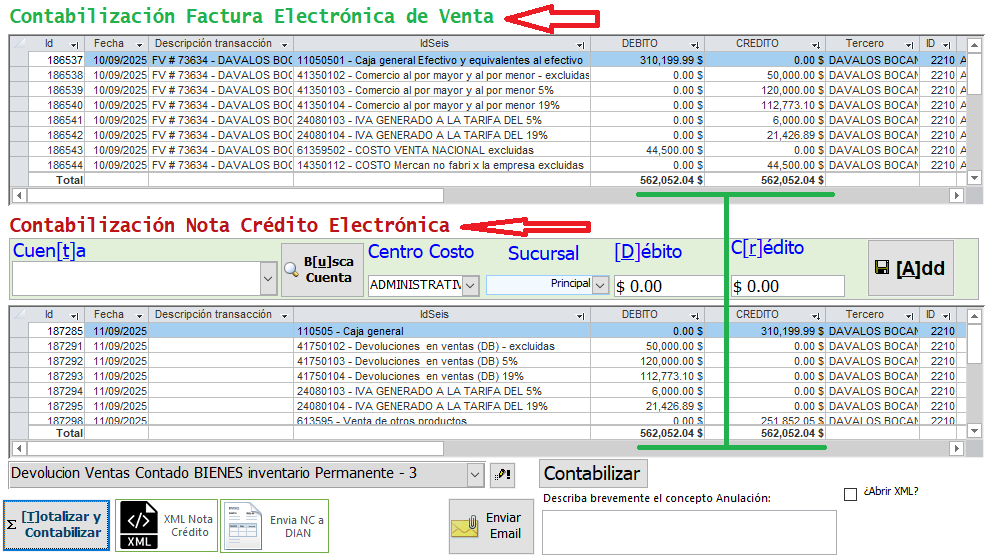Click the XML Nota Crédito icon
The image size is (987, 556).
click(x=139, y=525)
